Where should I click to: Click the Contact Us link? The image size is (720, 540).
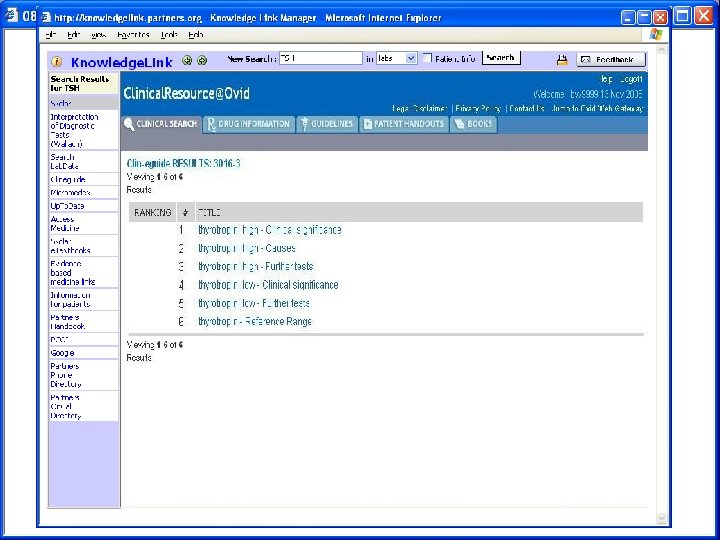527,109
